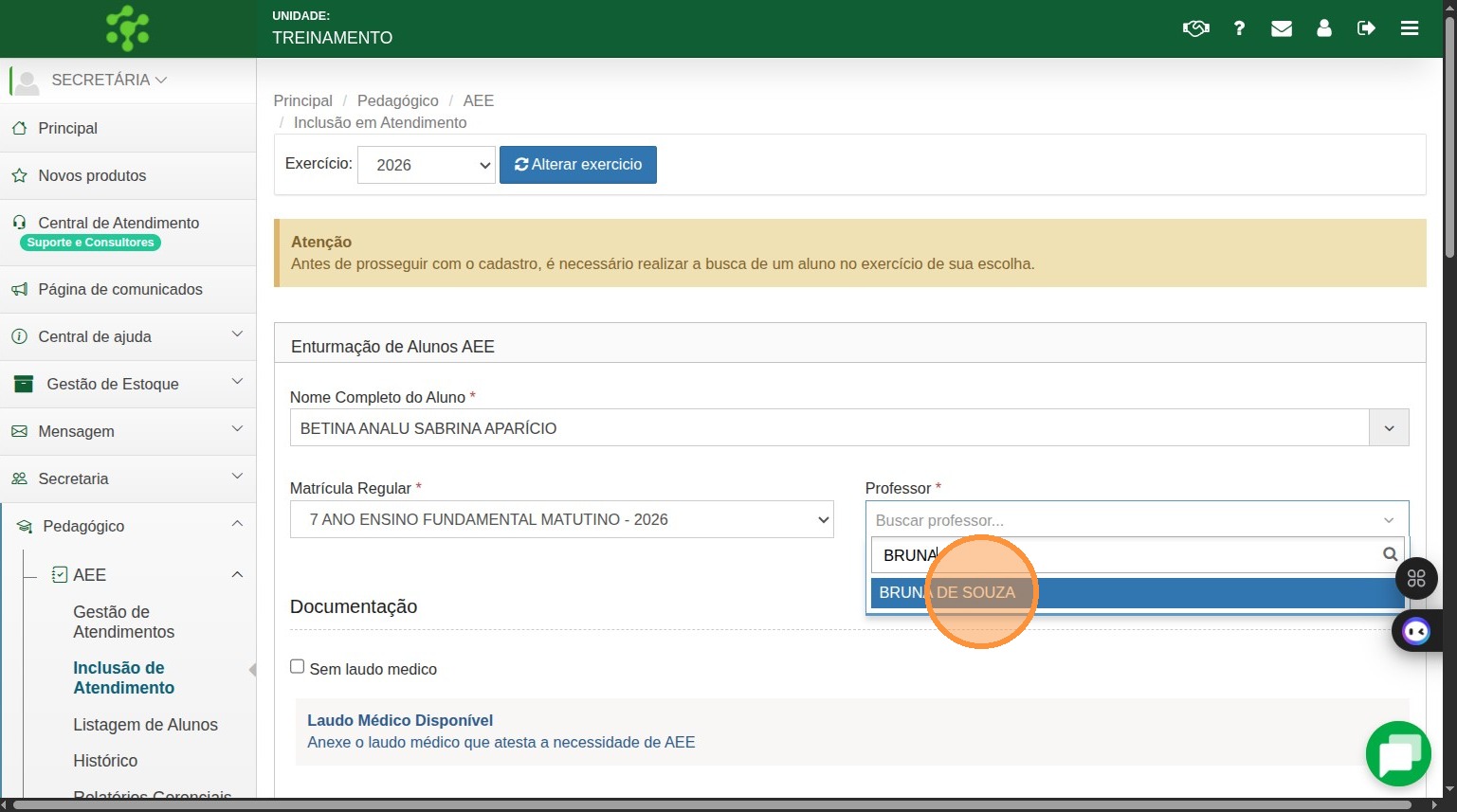1457x812 pixels.
Task: Open the help question mark icon
Action: coord(1239,28)
